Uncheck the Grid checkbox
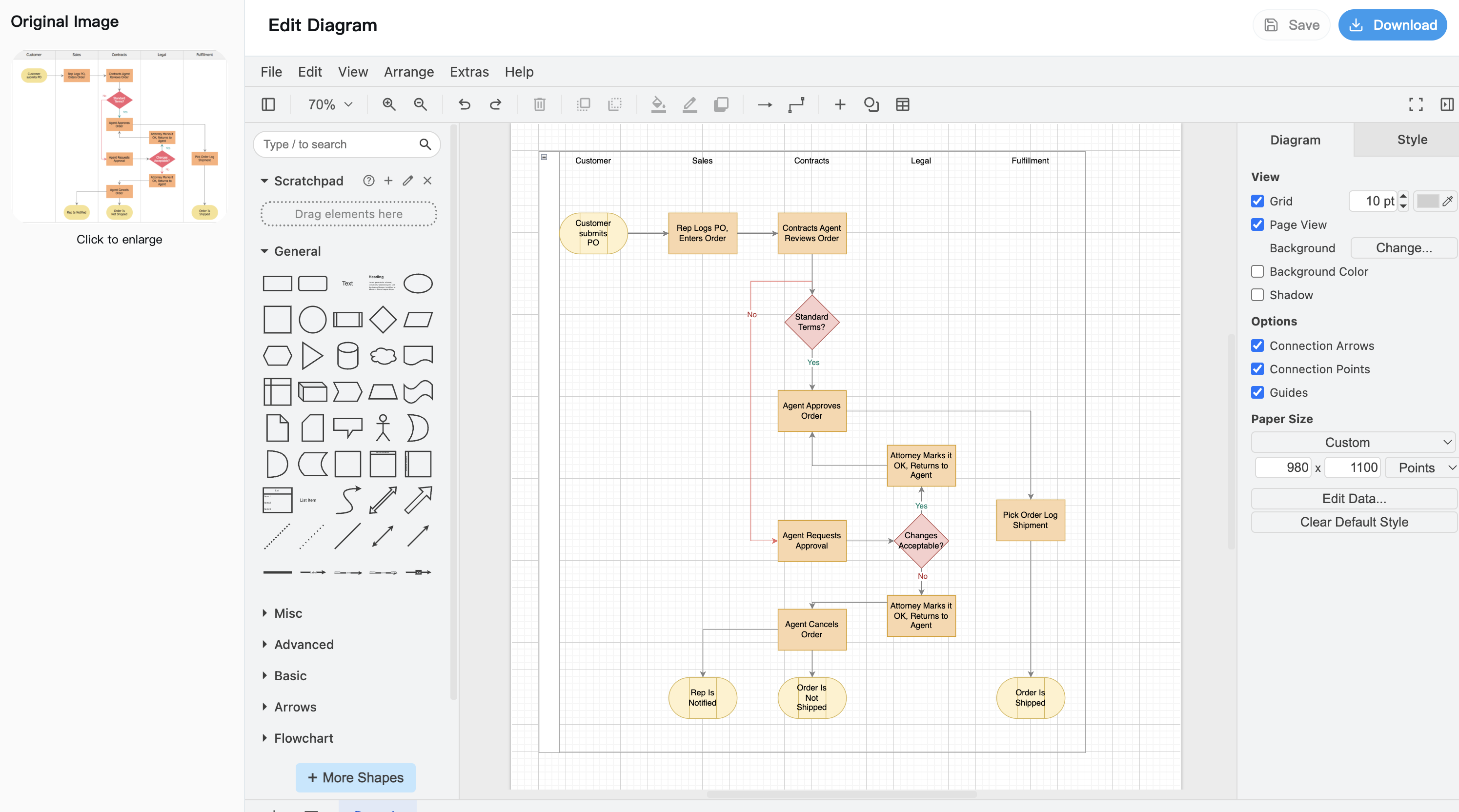Image resolution: width=1459 pixels, height=812 pixels. [x=1257, y=201]
